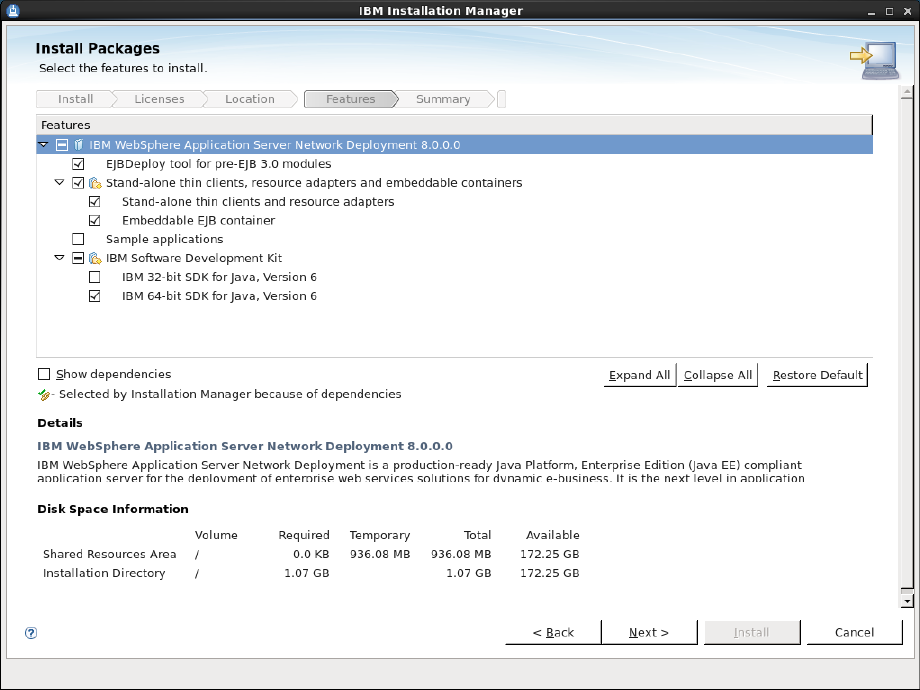Click the Restore Default button
920x690 pixels.
pyautogui.click(x=817, y=376)
